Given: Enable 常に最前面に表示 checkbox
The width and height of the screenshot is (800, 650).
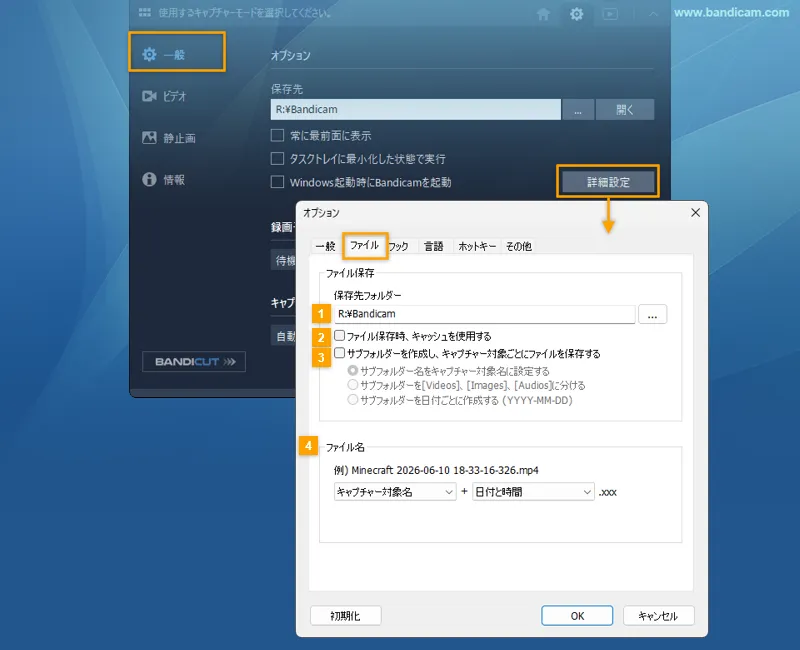Looking at the screenshot, I should 277,135.
